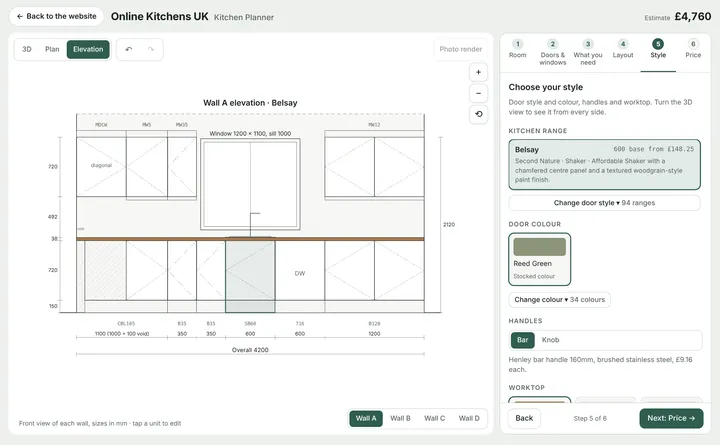Select the Reed Green colour swatch
This screenshot has width=720, height=445.
pyautogui.click(x=540, y=259)
